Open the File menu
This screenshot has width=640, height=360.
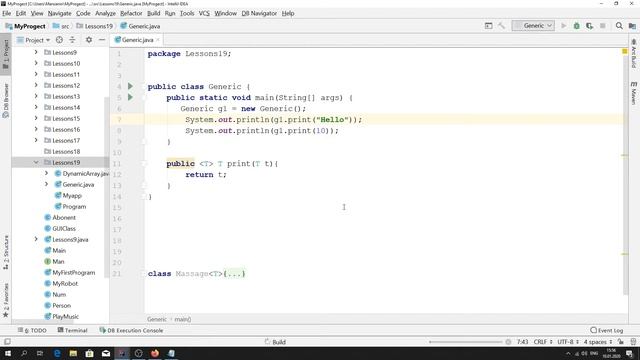tap(7, 13)
